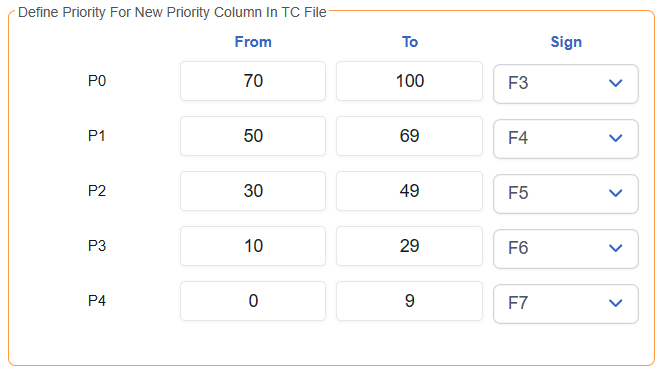Click the chevron arrow in F7 dropdown
The height and width of the screenshot is (368, 659).
click(616, 303)
